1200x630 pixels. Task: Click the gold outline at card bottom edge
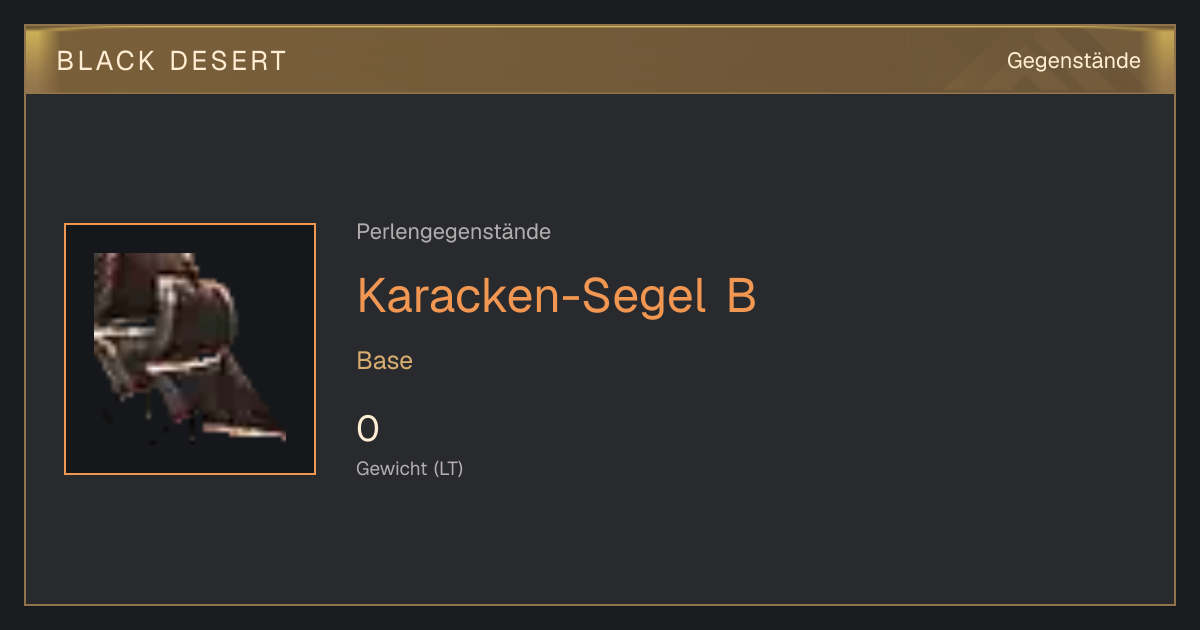click(600, 604)
